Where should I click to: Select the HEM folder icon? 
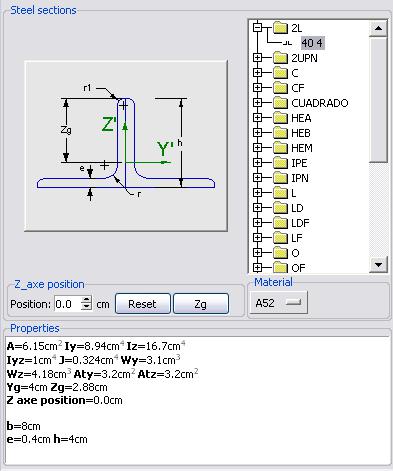click(280, 148)
